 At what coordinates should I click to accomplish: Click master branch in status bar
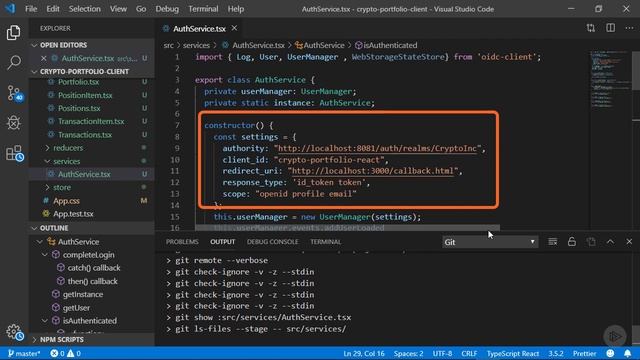coord(24,353)
